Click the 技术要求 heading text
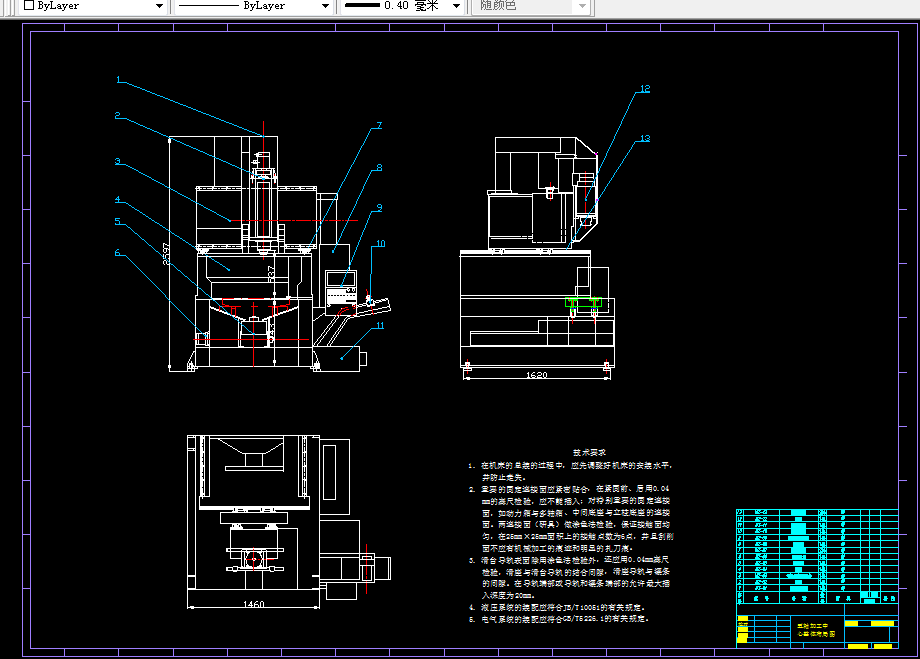 [x=589, y=452]
